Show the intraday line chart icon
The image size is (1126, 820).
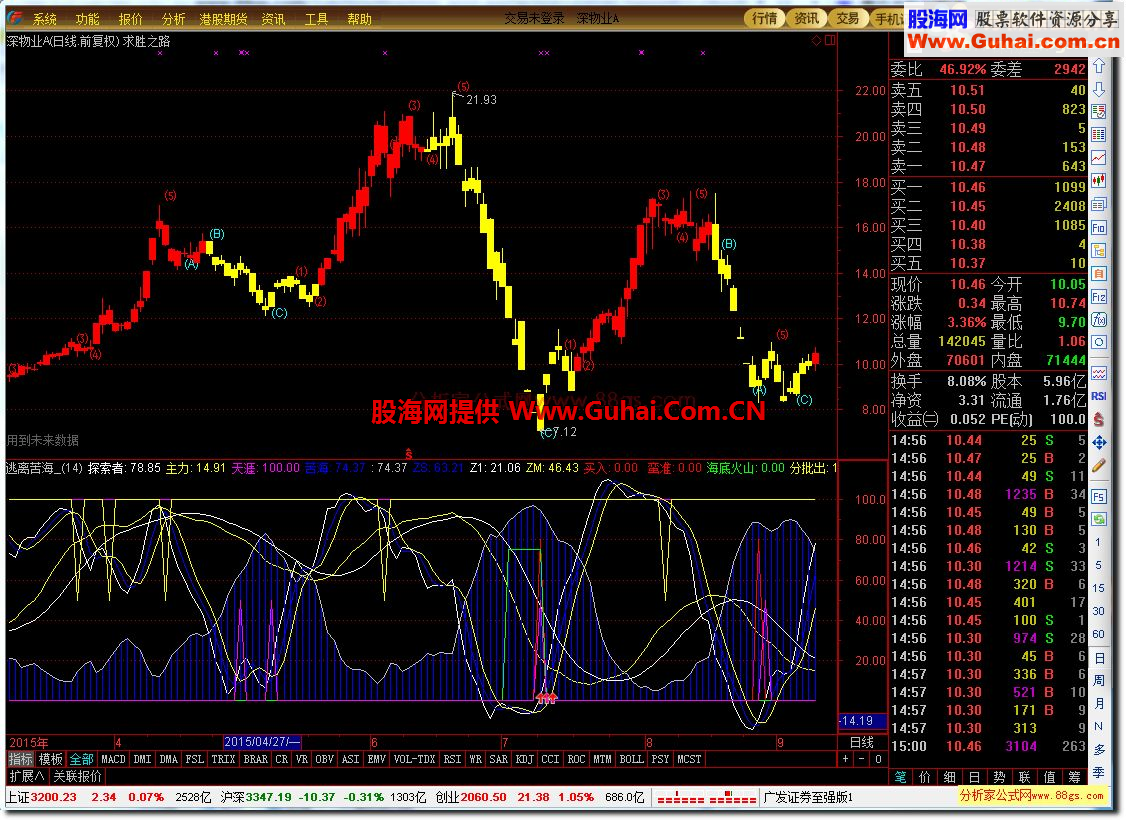(x=1099, y=157)
